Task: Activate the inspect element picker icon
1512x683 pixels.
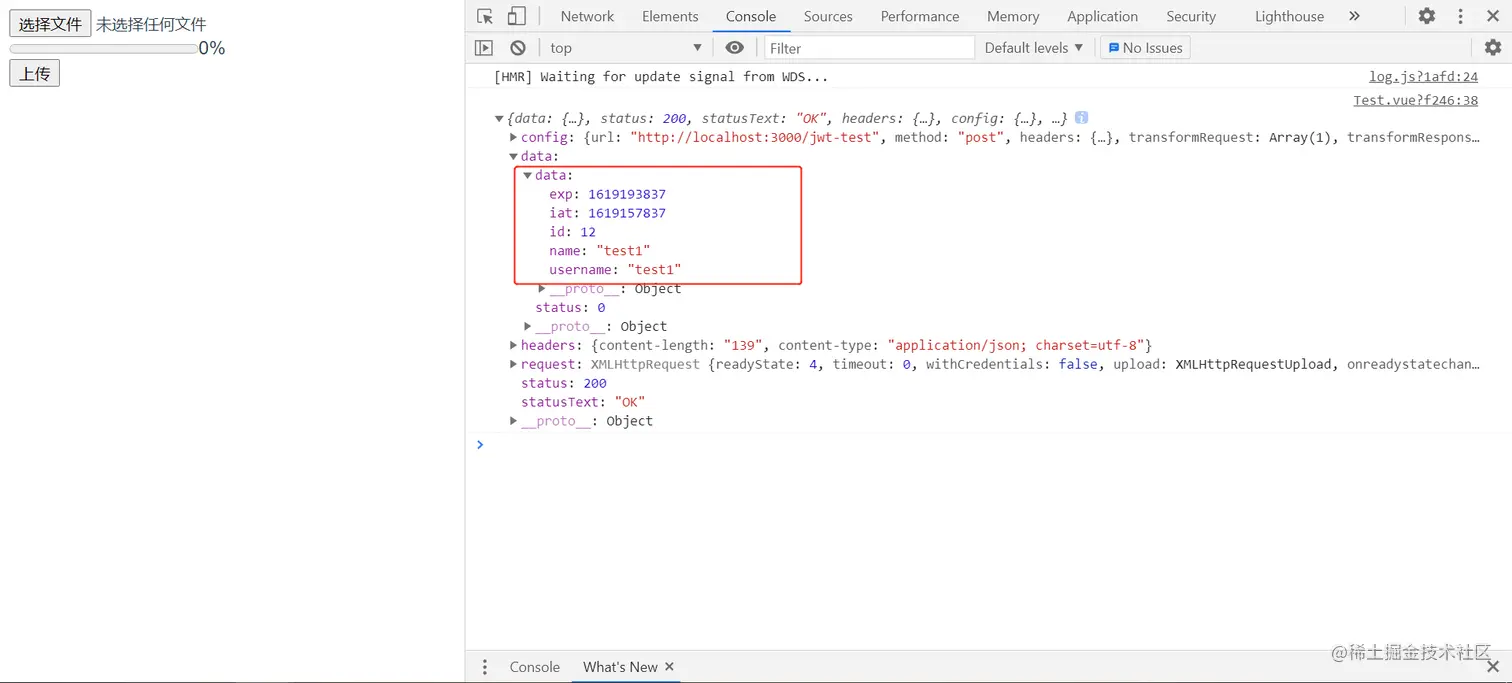Action: (x=485, y=16)
